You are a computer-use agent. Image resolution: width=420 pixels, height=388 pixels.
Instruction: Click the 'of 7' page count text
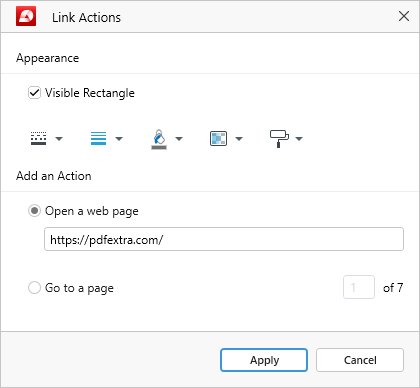coord(393,287)
